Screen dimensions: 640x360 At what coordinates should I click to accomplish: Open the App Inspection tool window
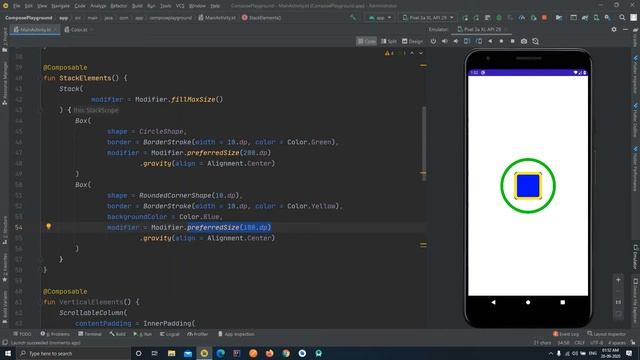tap(236, 334)
